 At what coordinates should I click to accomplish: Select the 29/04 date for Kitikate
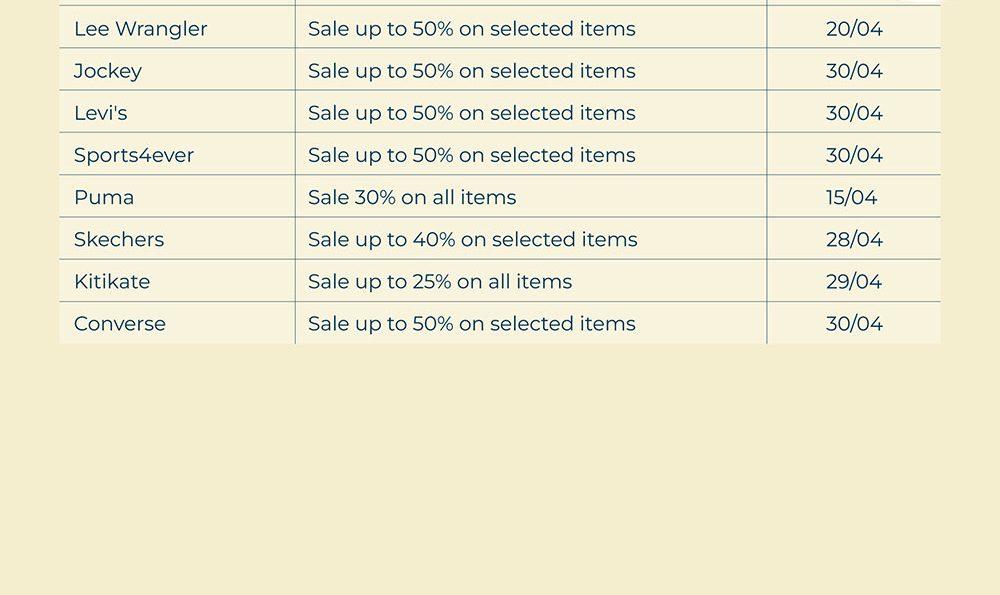[x=854, y=281]
